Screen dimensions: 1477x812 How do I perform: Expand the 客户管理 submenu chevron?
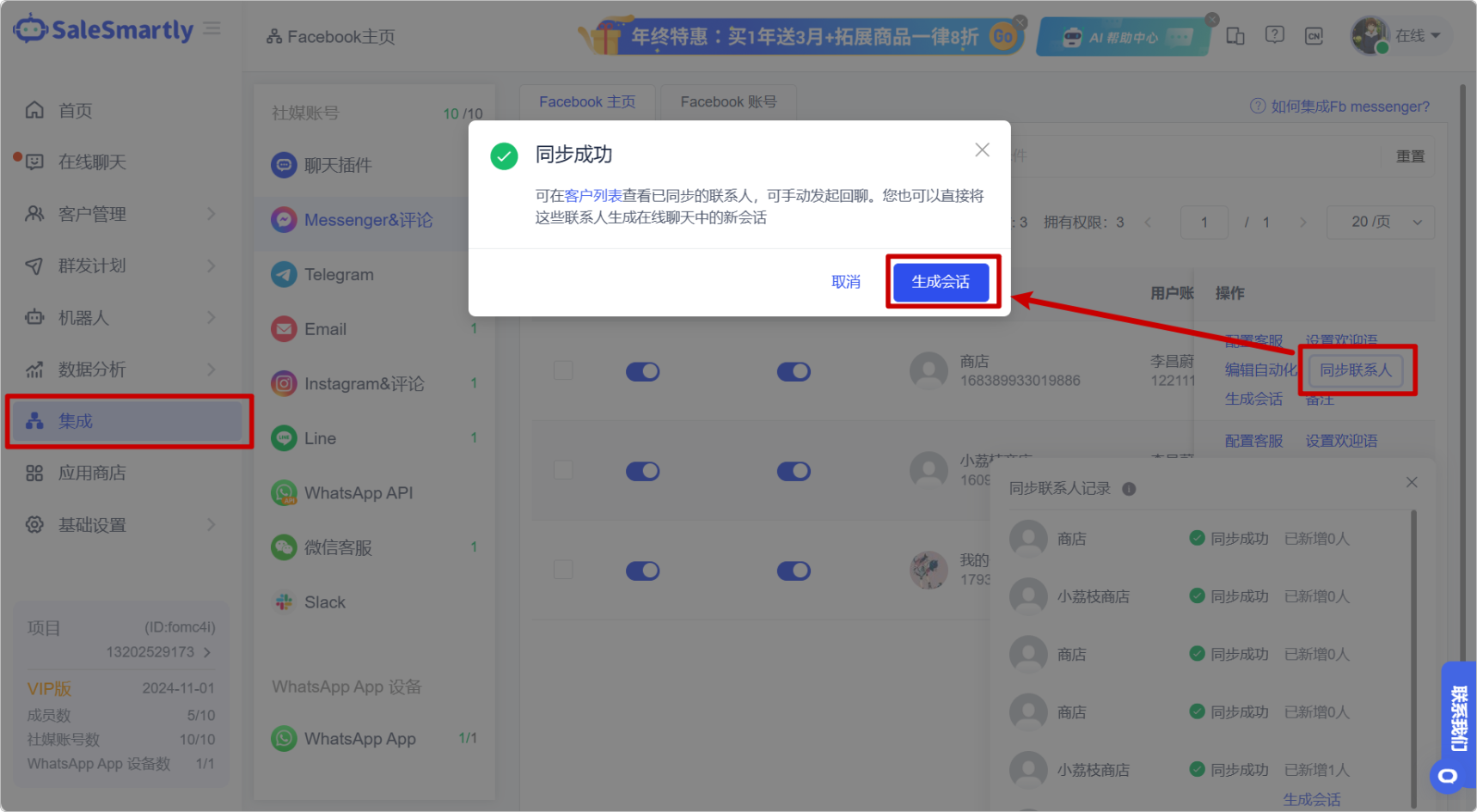pyautogui.click(x=211, y=213)
